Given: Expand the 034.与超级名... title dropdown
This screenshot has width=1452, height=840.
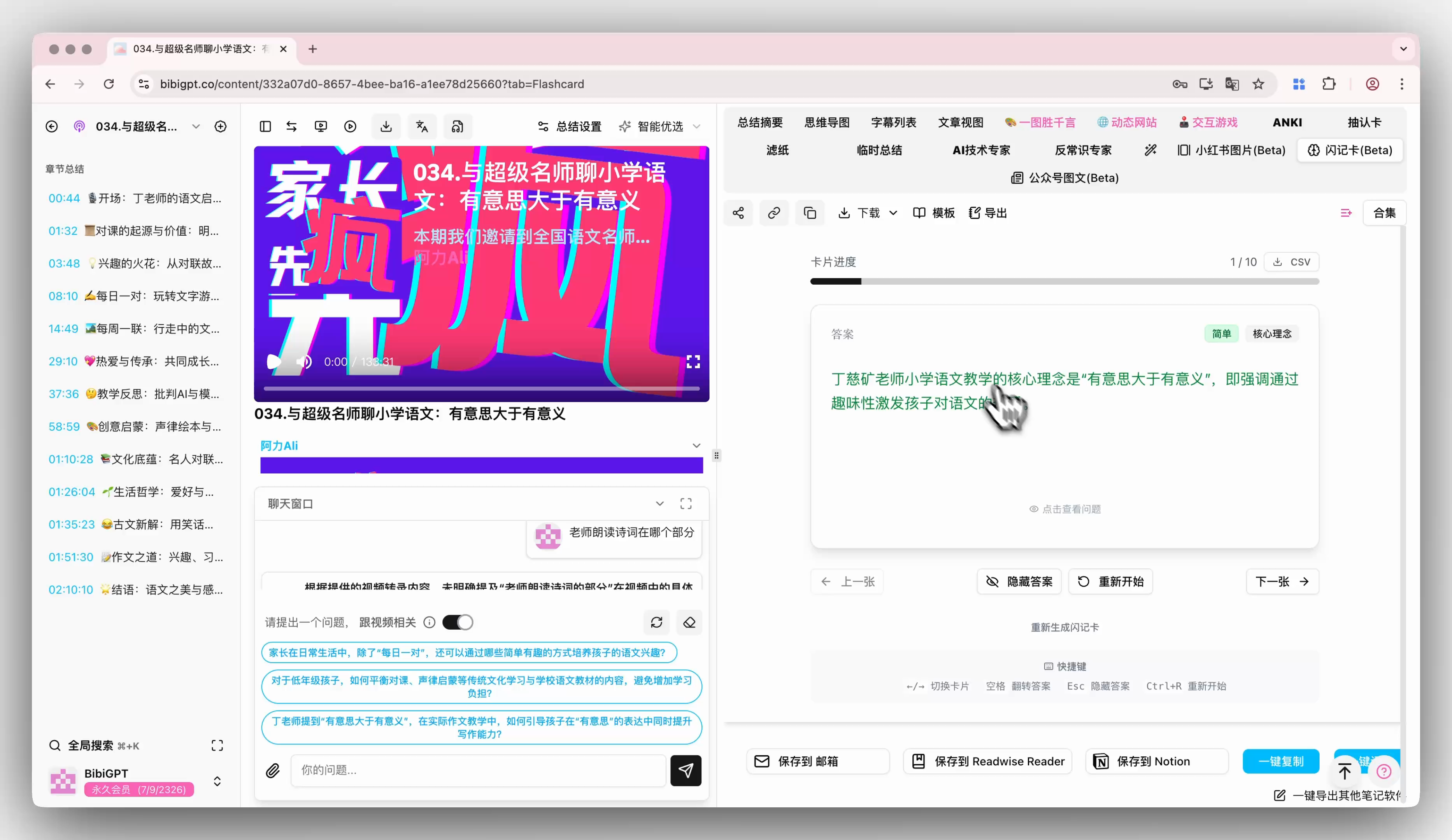Looking at the screenshot, I should pos(196,126).
